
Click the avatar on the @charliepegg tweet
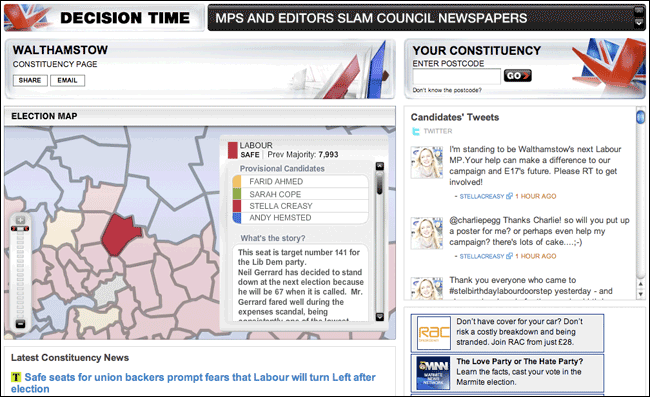[427, 234]
